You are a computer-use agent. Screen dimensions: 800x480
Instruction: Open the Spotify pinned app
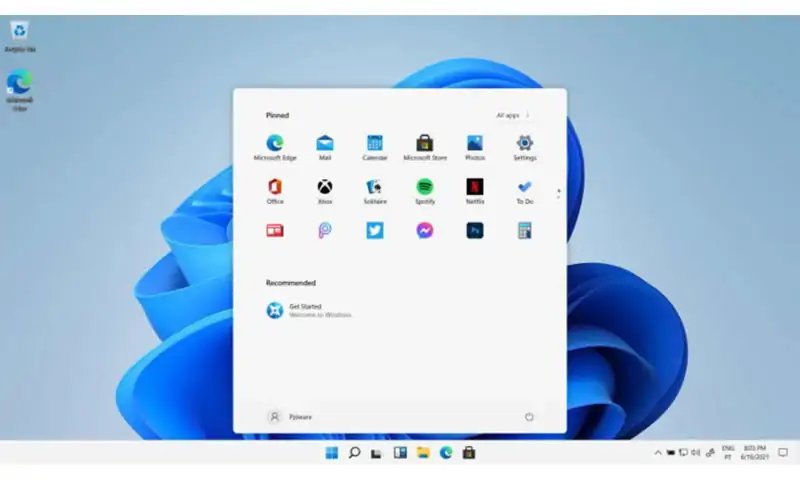[x=424, y=191]
